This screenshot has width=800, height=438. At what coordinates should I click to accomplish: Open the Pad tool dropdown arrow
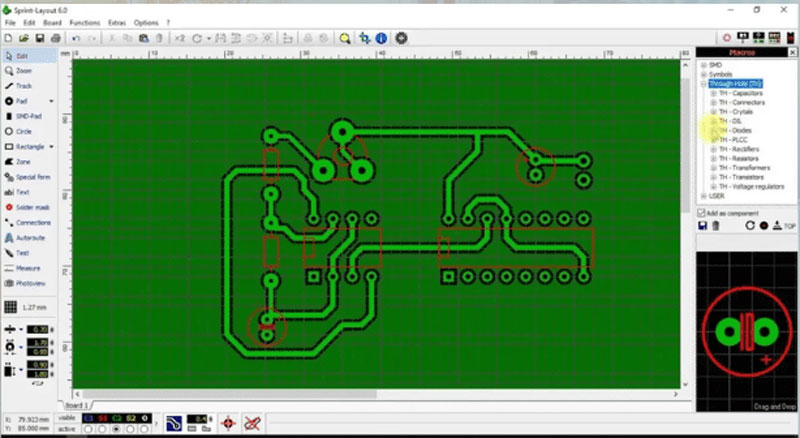[x=51, y=101]
